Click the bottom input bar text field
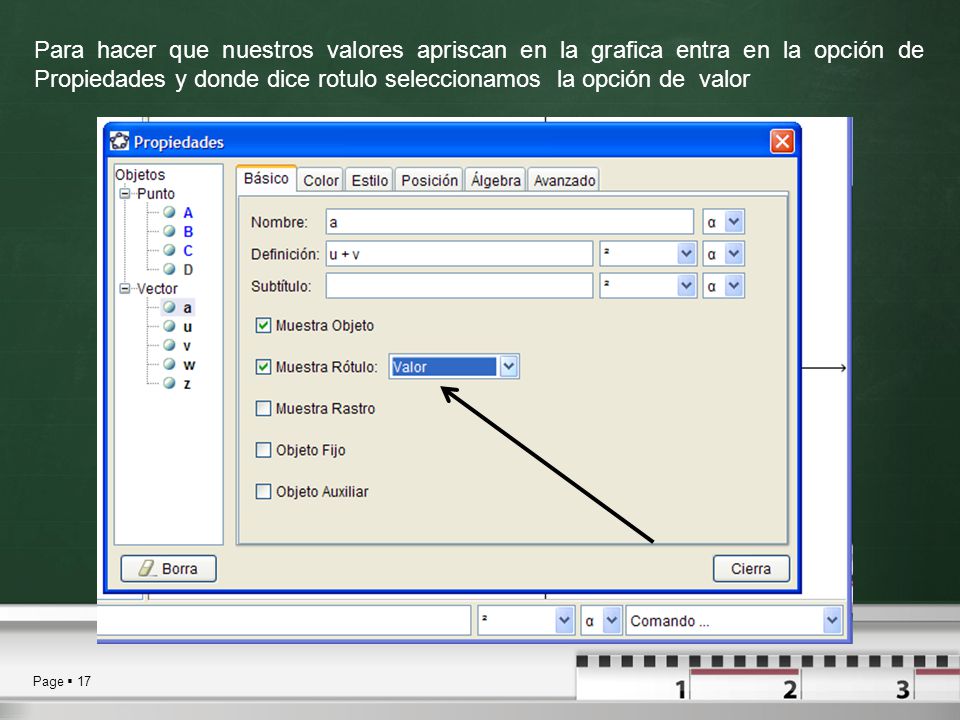The image size is (960, 720). pos(284,621)
